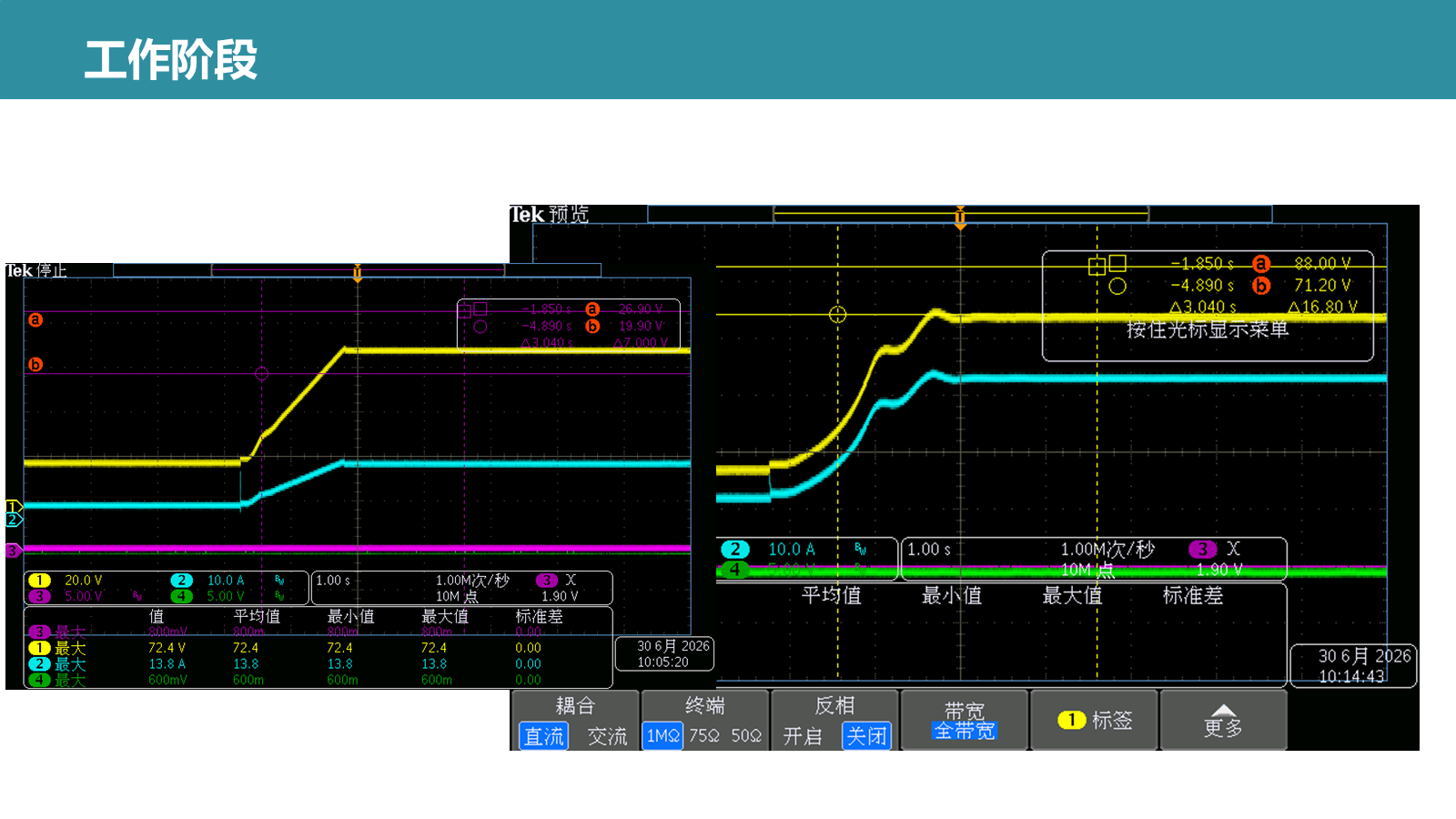The image size is (1456, 819).
Task: Click the up-arrow icon above 更多
Action: [x=1224, y=710]
